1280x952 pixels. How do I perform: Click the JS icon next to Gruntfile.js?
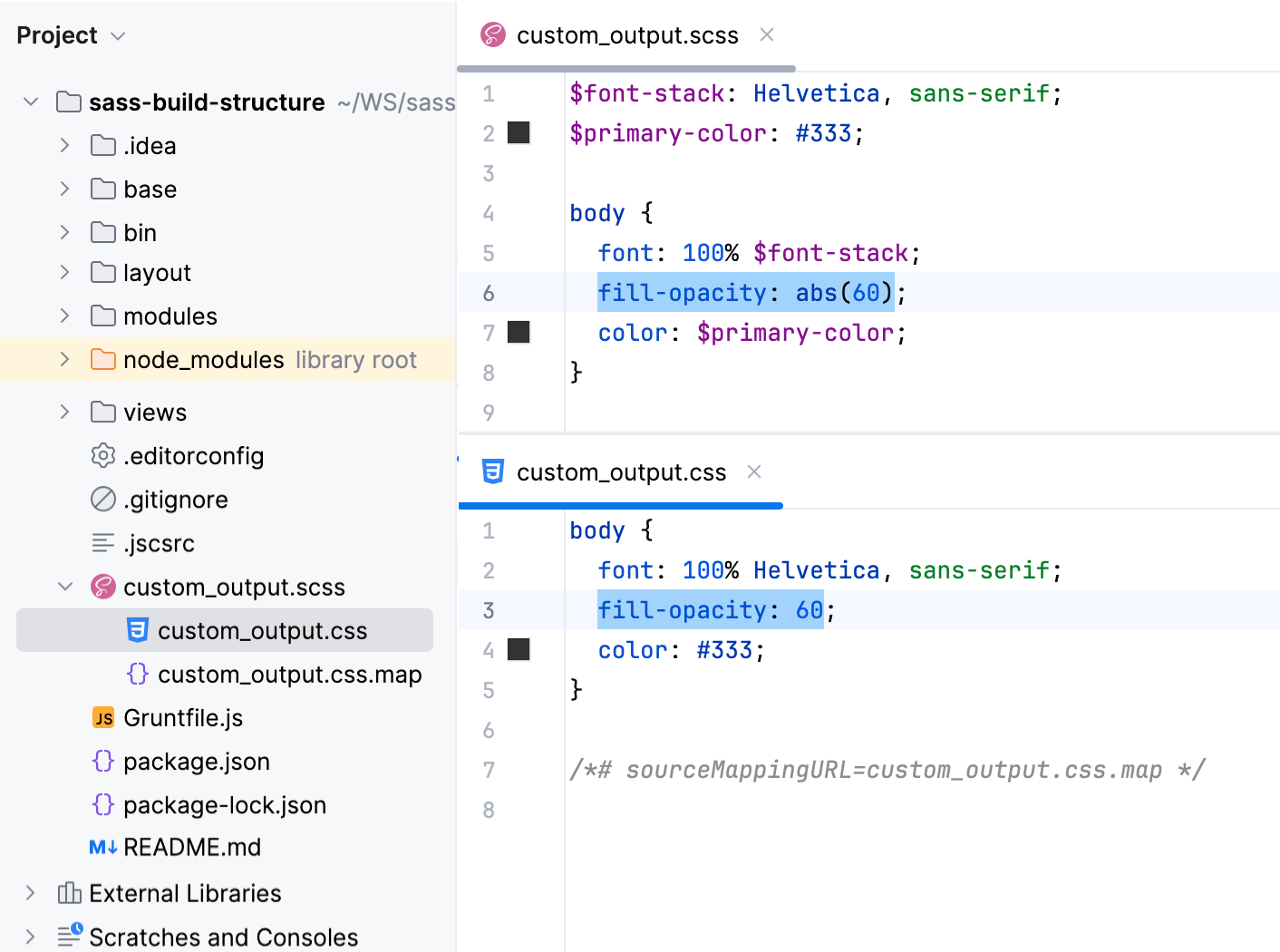[x=102, y=717]
